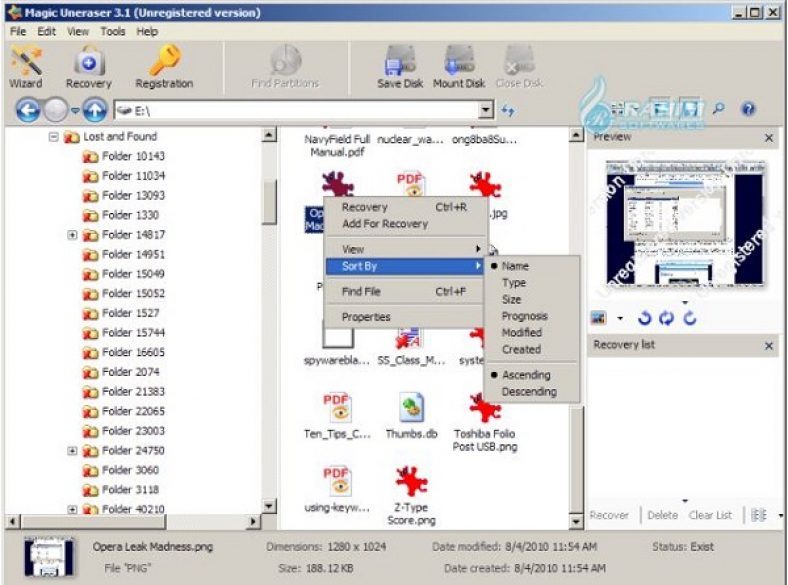Open Properties from the context menu
The width and height of the screenshot is (788, 585).
(405, 317)
